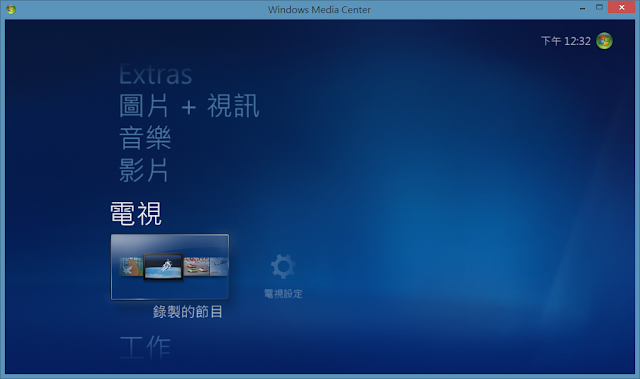Maximize the Windows Media Center window
The width and height of the screenshot is (640, 379).
click(x=599, y=7)
